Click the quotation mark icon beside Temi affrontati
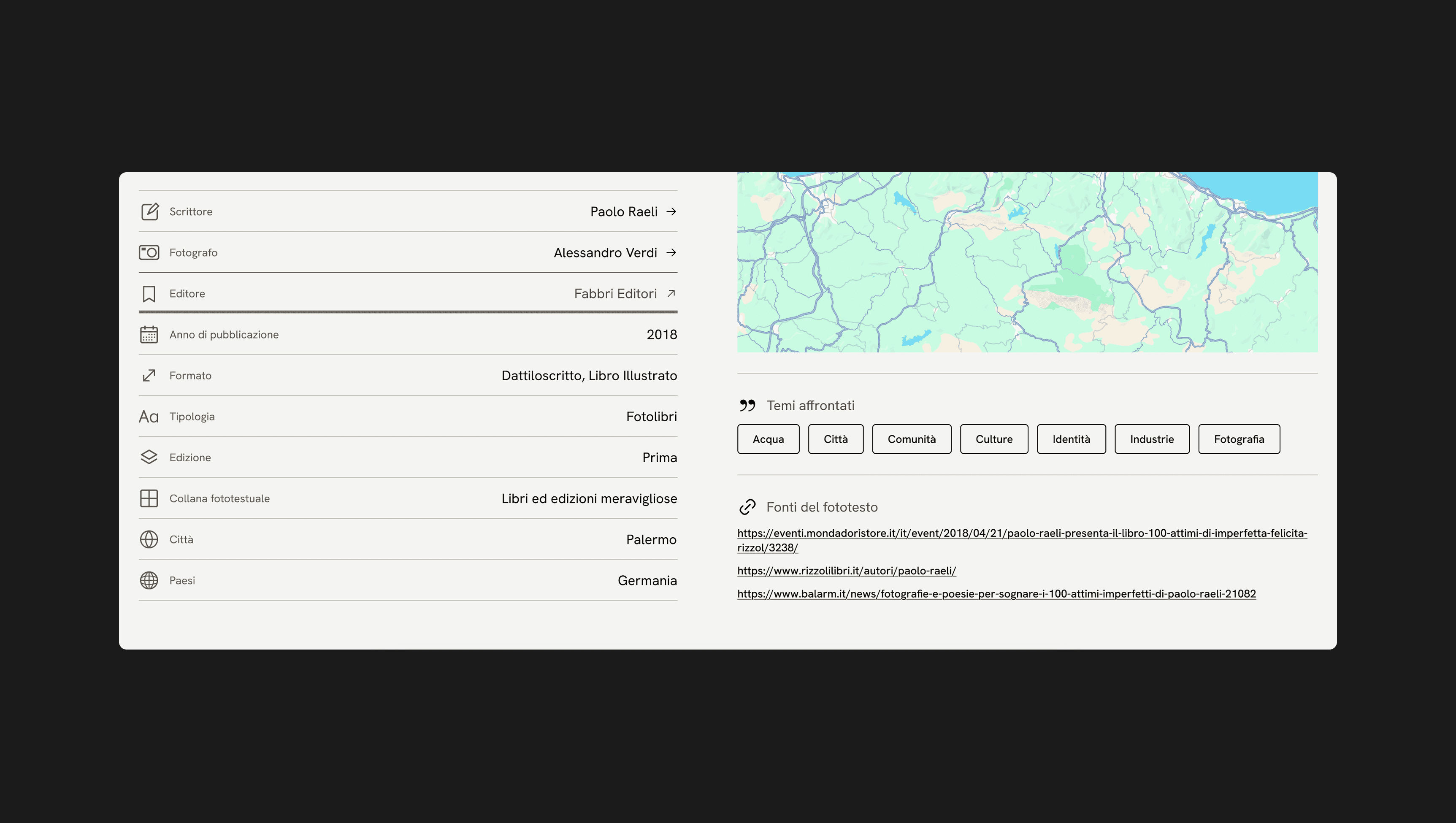1456x823 pixels. click(x=747, y=405)
